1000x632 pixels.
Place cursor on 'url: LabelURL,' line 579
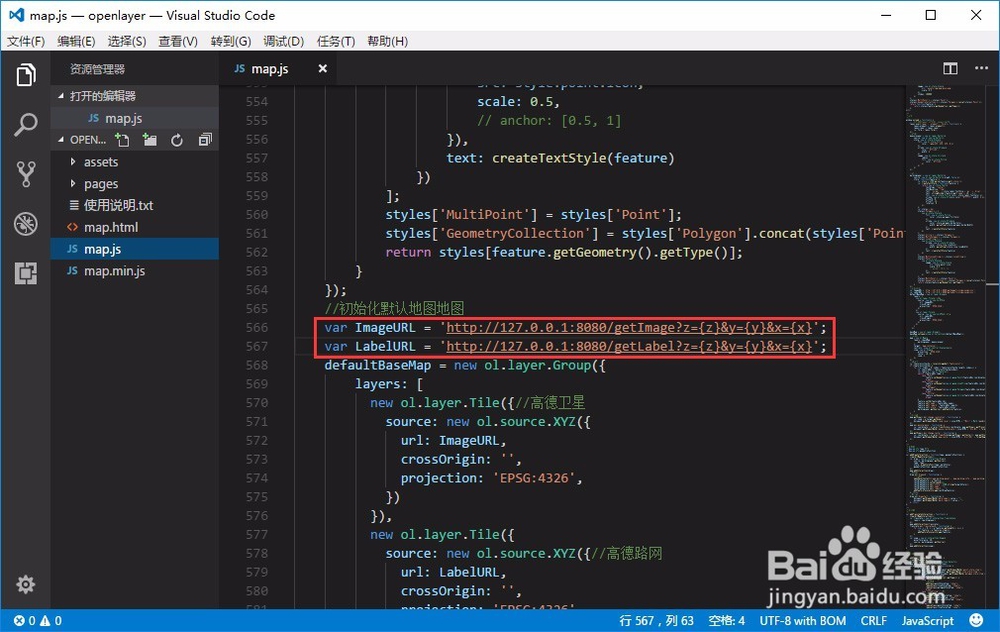coord(453,572)
